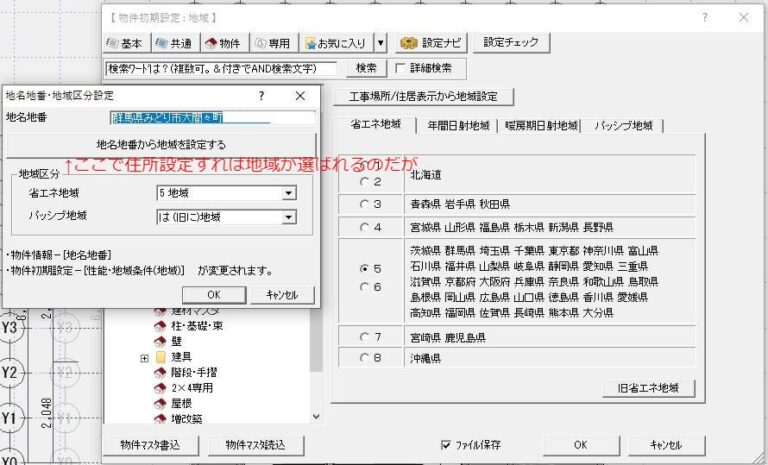Select region 4 radio button
This screenshot has height=465, width=768.
pos(364,227)
